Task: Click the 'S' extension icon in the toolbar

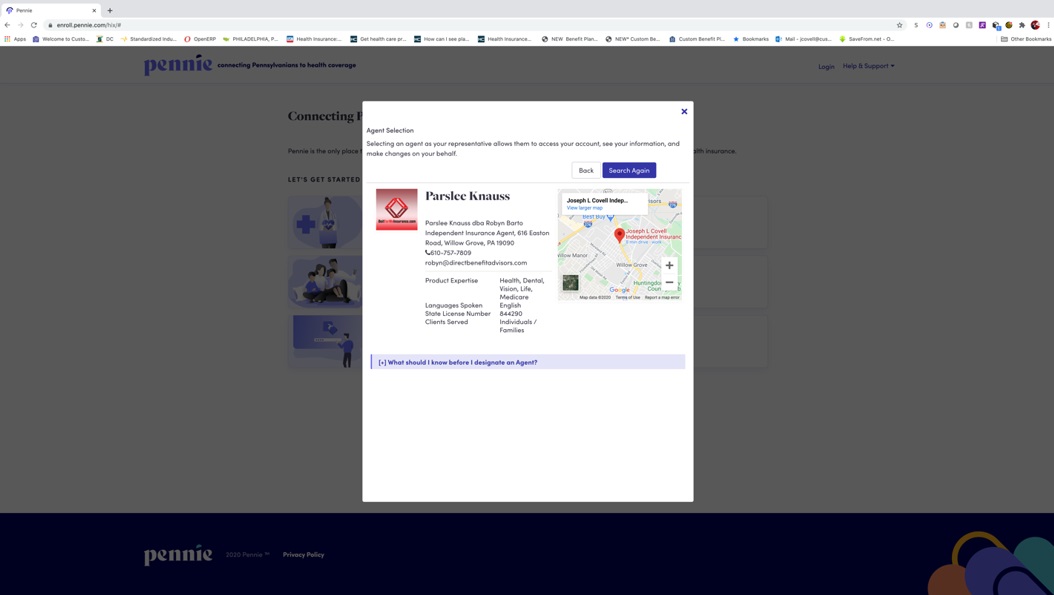Action: click(x=916, y=25)
